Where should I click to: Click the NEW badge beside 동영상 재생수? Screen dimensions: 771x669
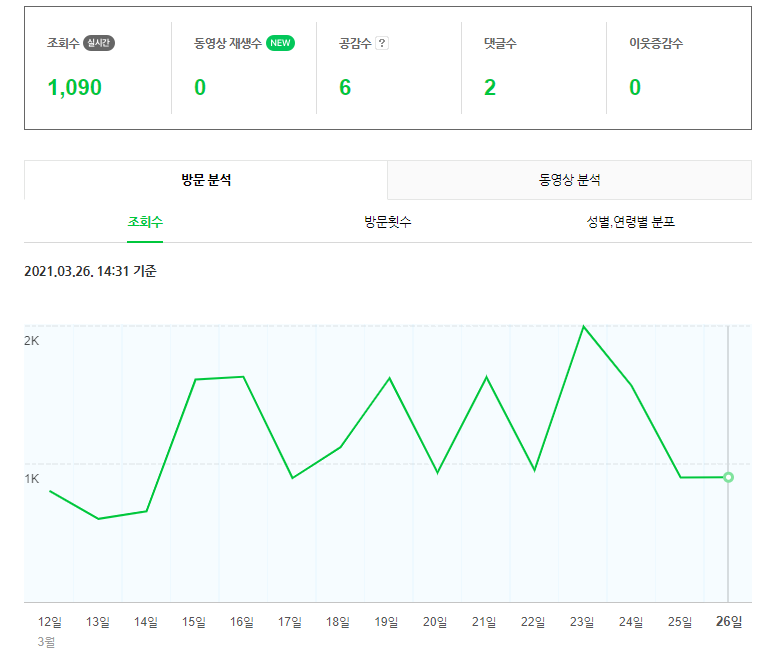pyautogui.click(x=280, y=43)
